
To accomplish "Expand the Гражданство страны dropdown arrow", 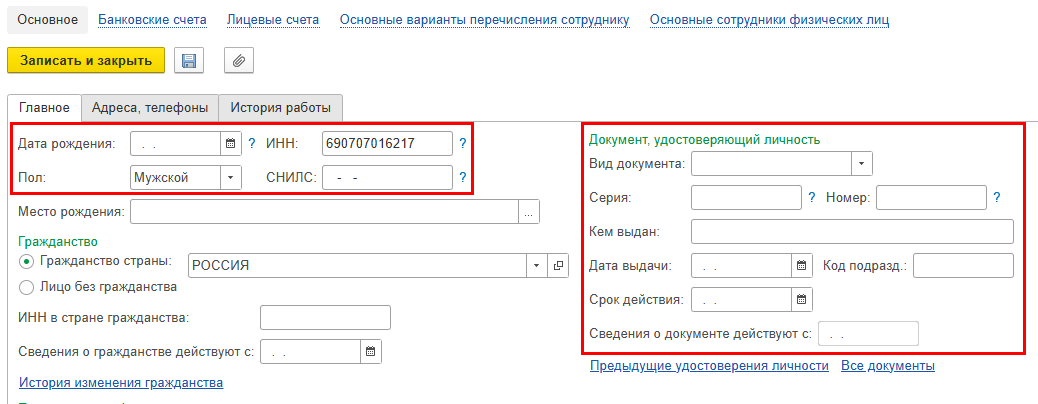I will 537,265.
